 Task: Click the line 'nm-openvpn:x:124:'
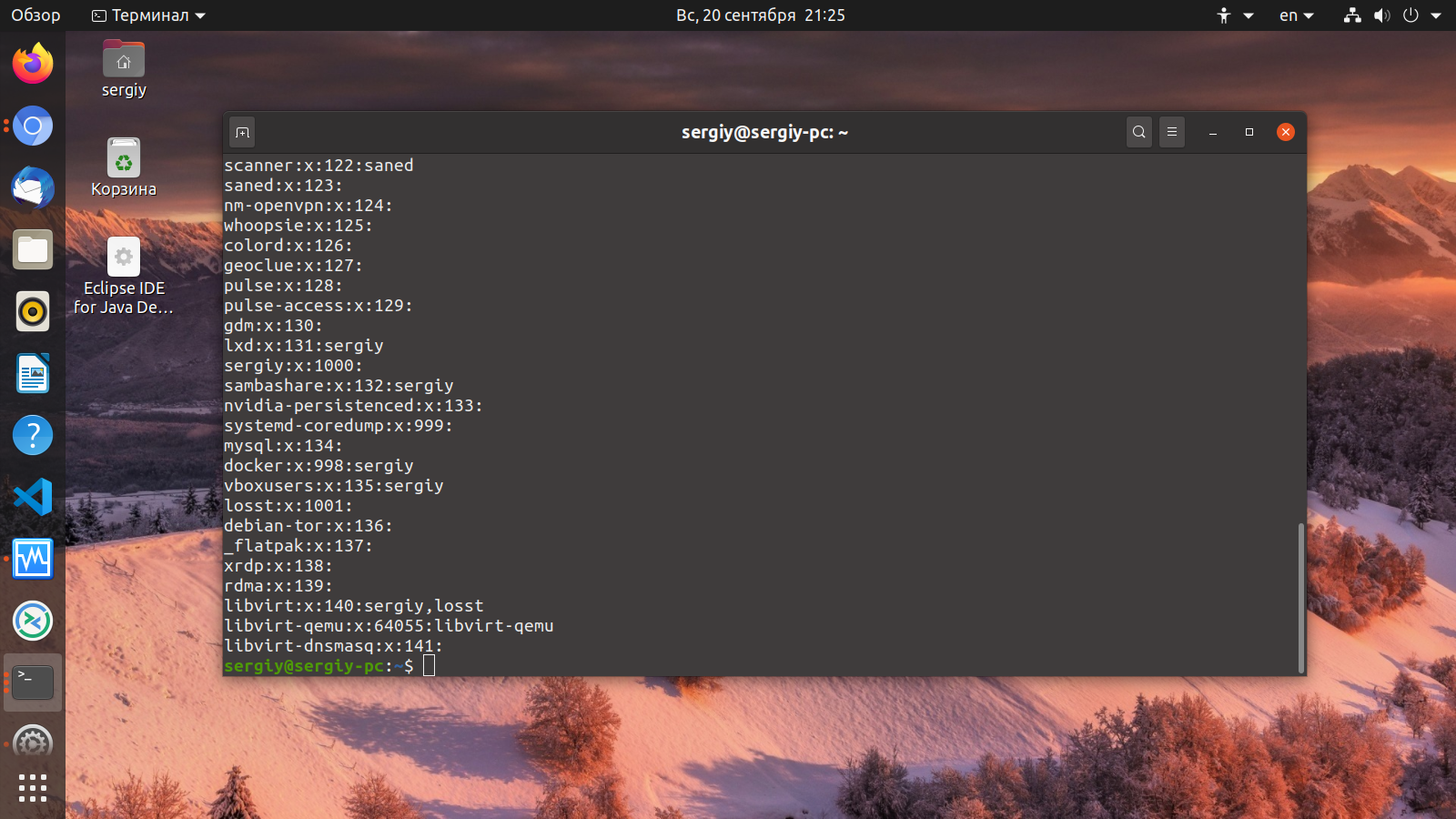pyautogui.click(x=308, y=206)
